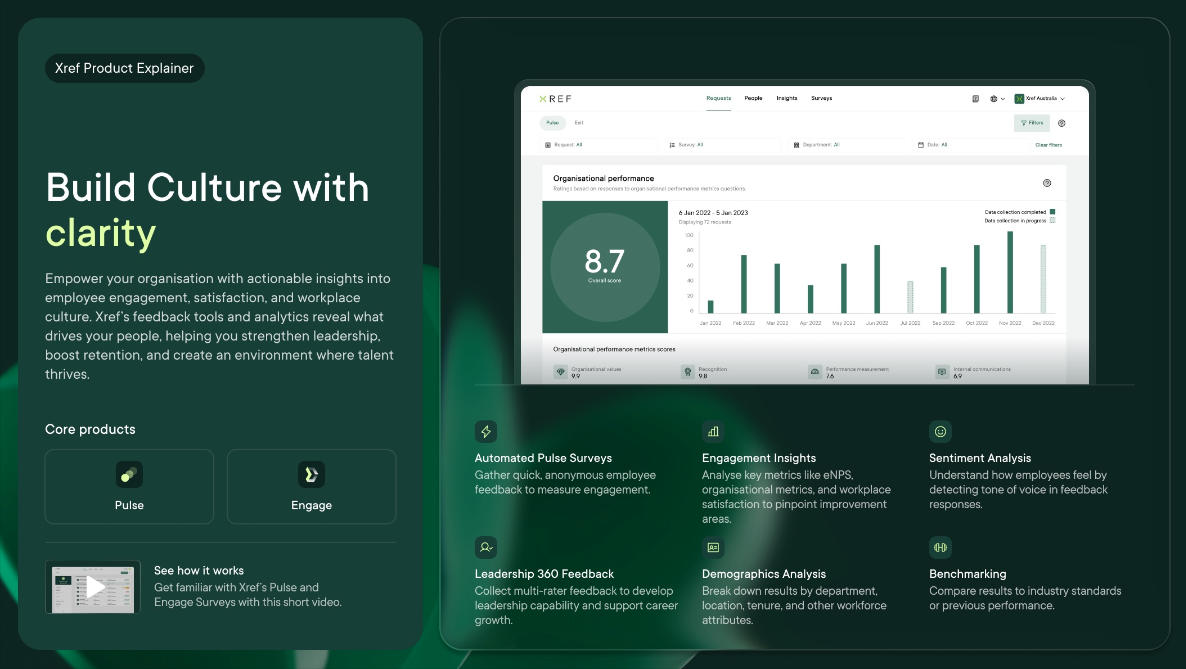The width and height of the screenshot is (1186, 669).
Task: Open the Pulse core product card
Action: coord(129,487)
